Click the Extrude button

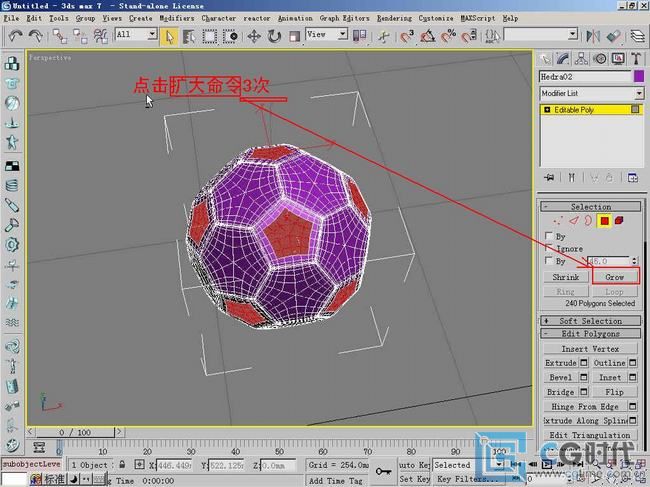561,363
